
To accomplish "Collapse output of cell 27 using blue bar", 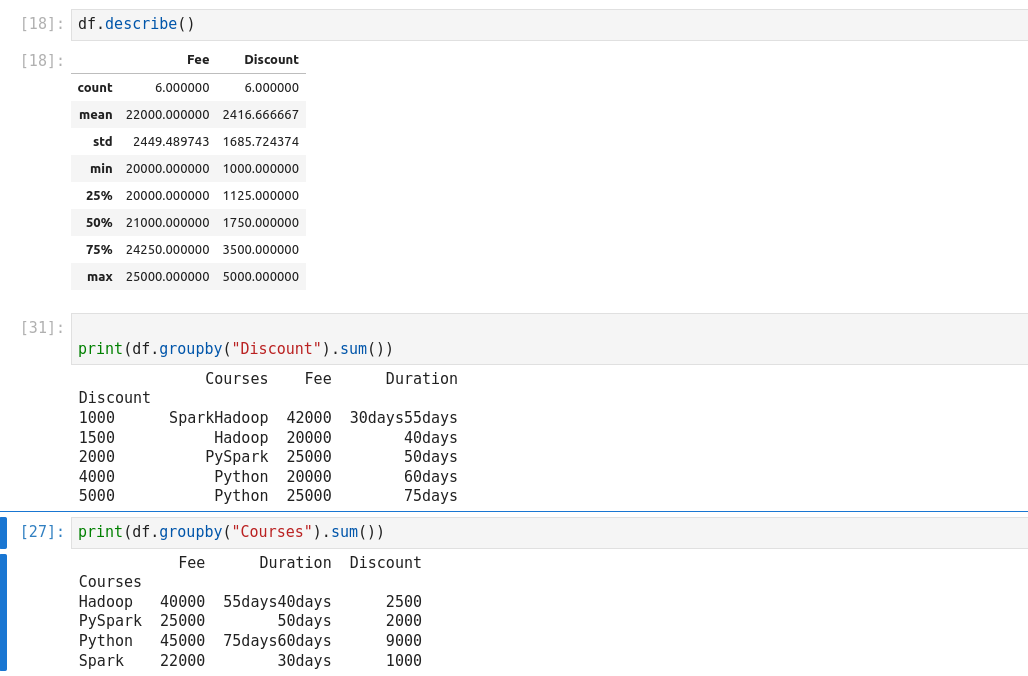I will click(x=3, y=611).
